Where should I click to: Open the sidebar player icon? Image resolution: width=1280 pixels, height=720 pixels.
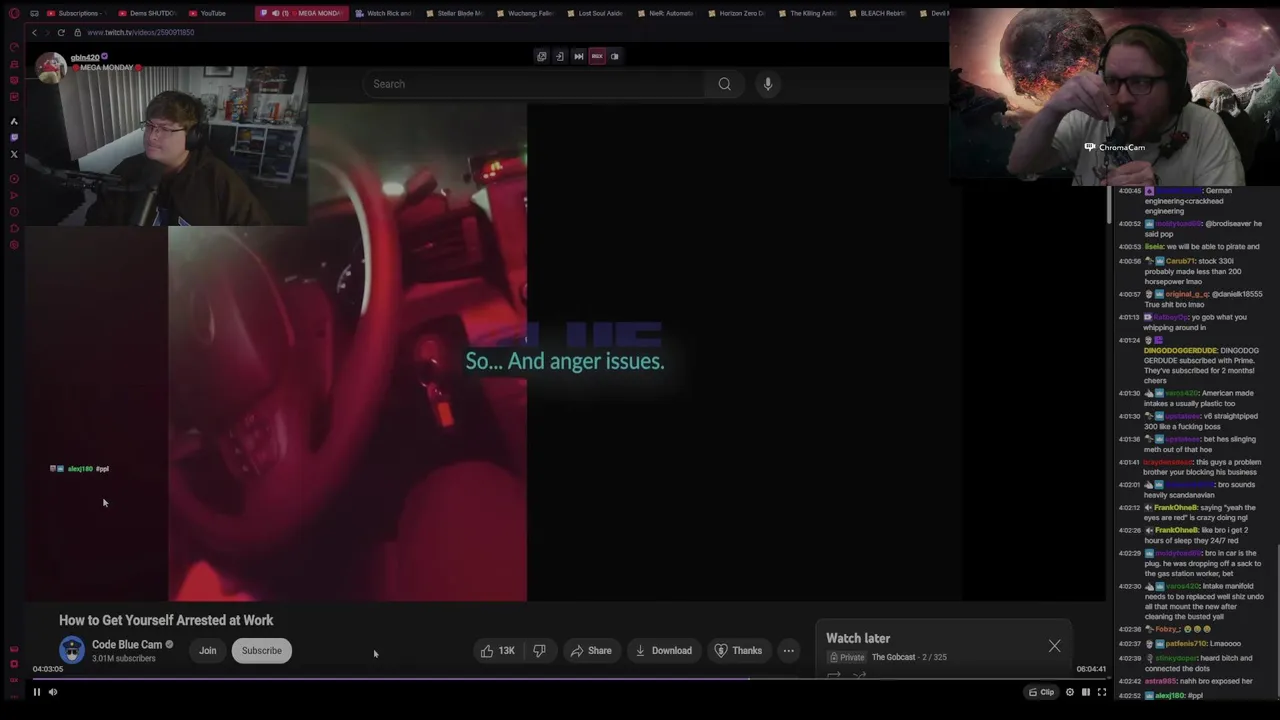point(14,179)
